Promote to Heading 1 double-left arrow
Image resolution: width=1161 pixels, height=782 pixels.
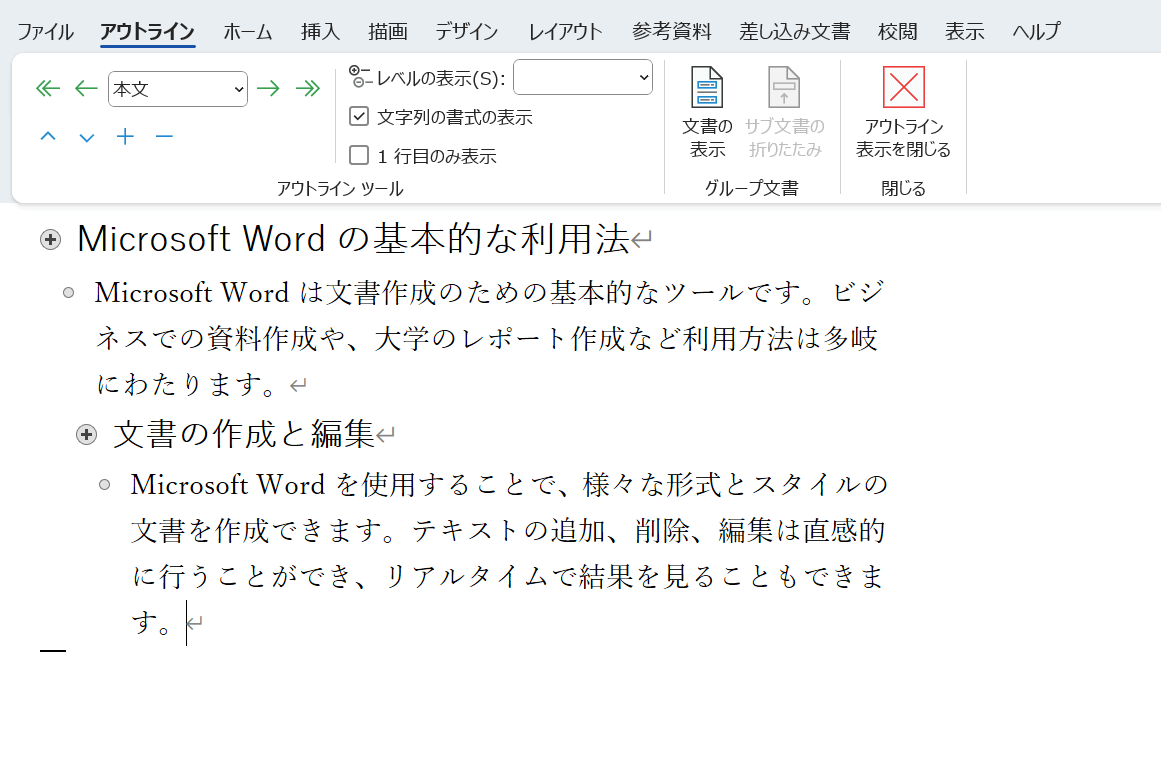[x=48, y=89]
